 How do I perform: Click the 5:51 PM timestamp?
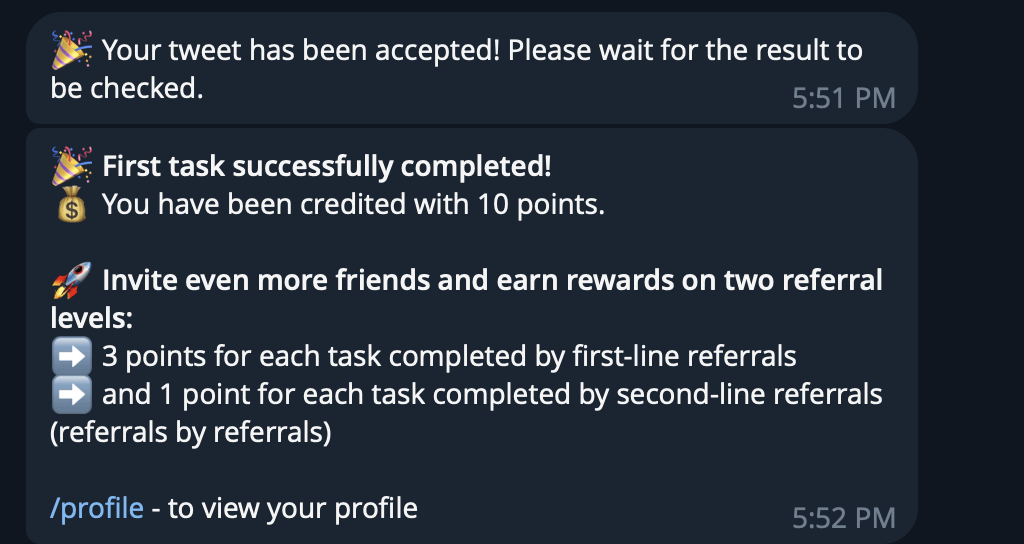pos(843,98)
